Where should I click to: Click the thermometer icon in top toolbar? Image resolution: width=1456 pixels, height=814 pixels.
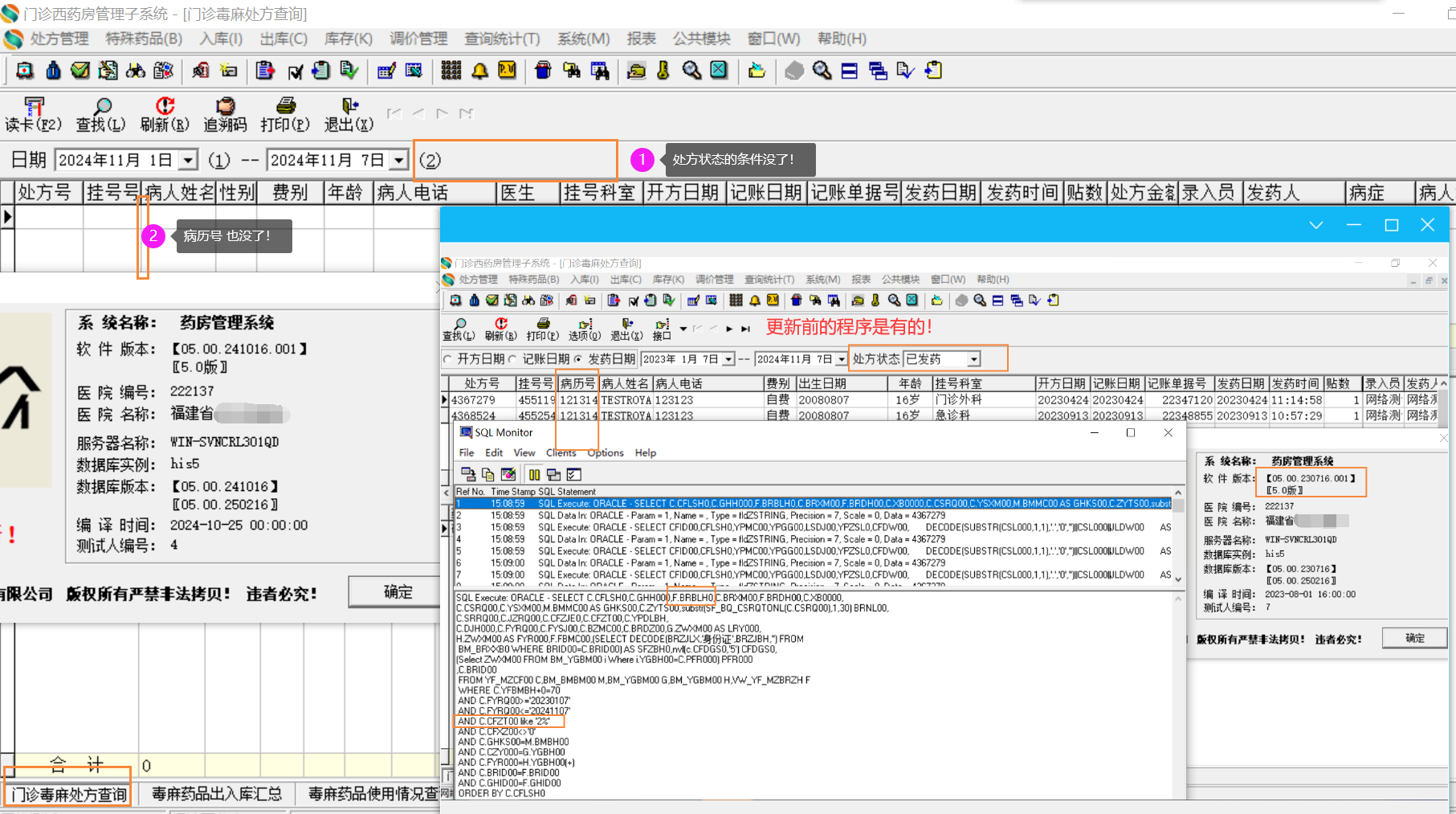663,71
